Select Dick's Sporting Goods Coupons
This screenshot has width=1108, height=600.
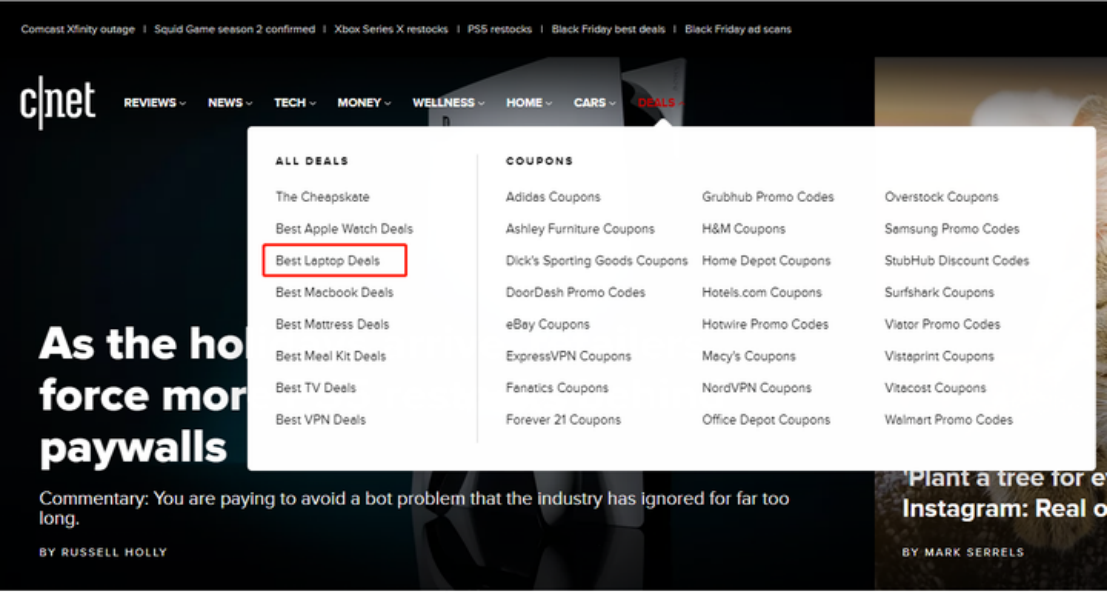(x=596, y=261)
